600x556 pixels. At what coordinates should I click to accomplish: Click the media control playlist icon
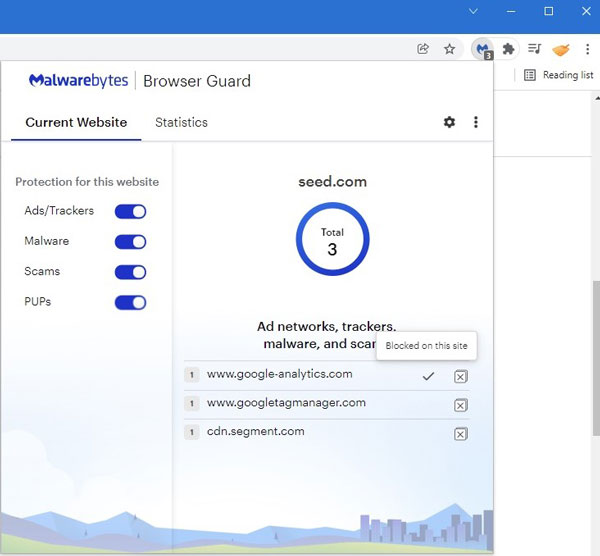pyautogui.click(x=534, y=49)
